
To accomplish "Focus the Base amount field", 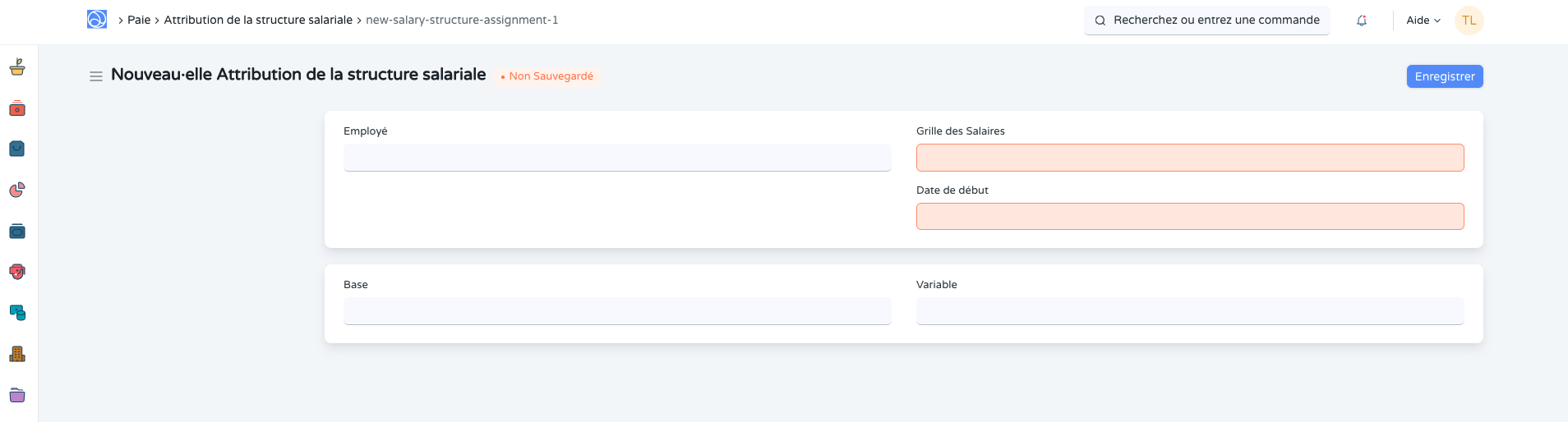I will click(617, 311).
